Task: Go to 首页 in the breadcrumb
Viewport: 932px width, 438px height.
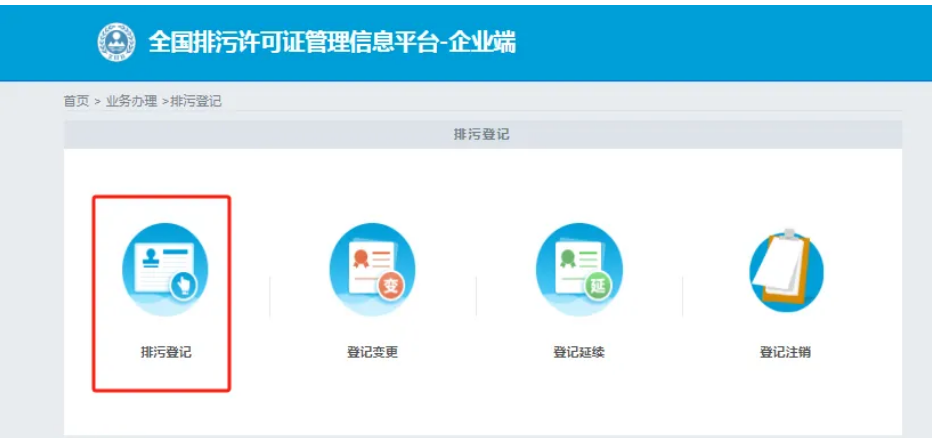Action: 76,101
